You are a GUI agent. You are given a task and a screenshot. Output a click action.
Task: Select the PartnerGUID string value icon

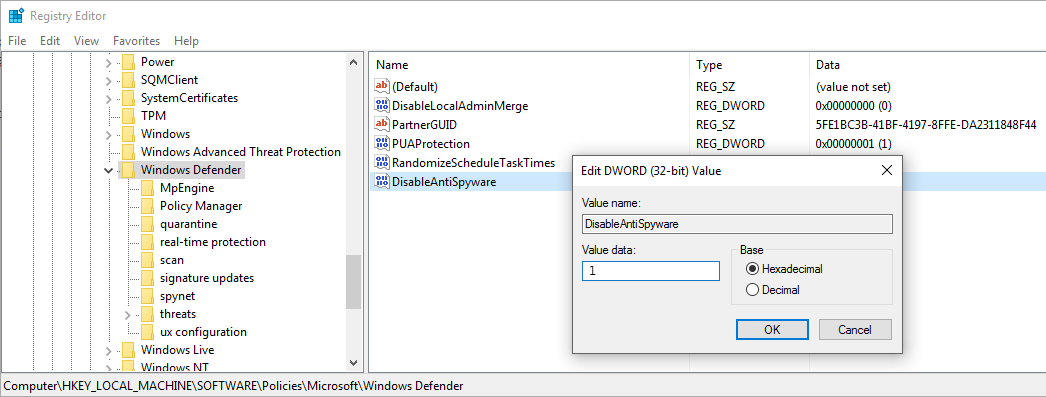tap(382, 124)
